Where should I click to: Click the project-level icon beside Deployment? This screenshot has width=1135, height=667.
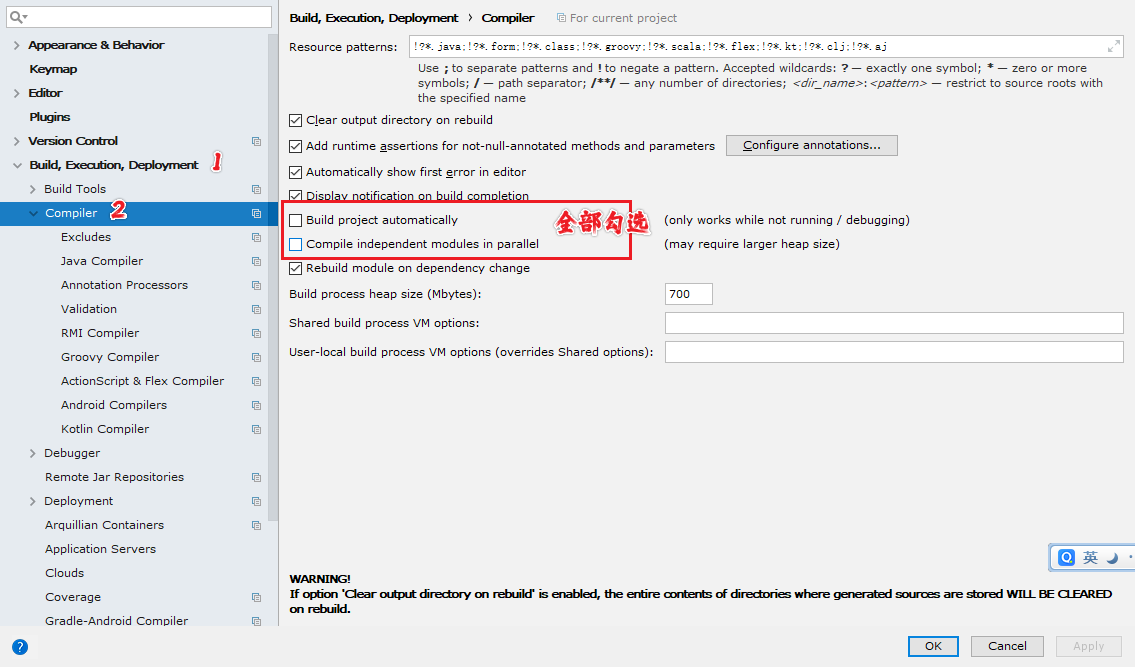pos(256,501)
